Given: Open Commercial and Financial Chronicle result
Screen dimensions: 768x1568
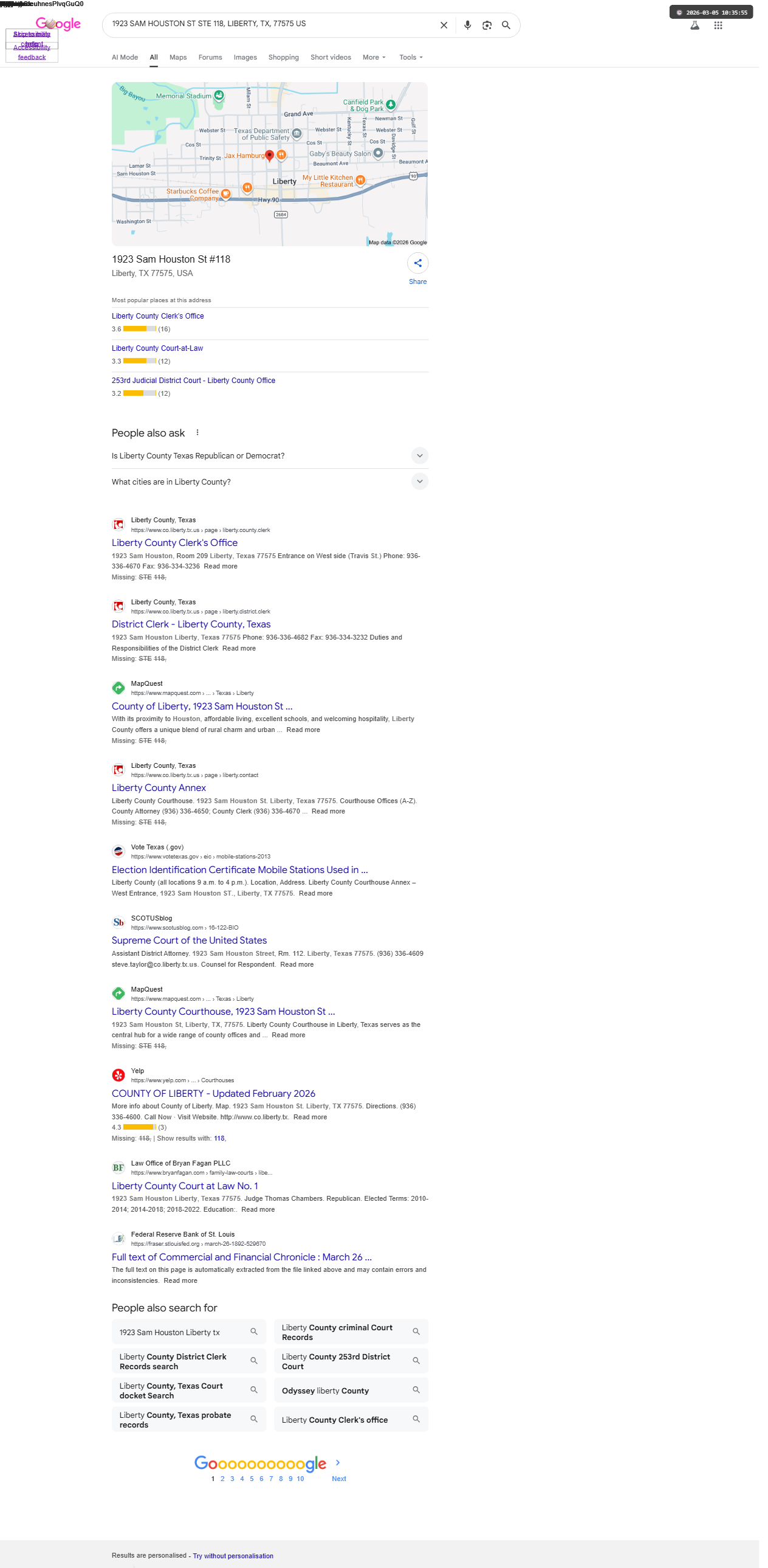Looking at the screenshot, I should coord(242,1257).
